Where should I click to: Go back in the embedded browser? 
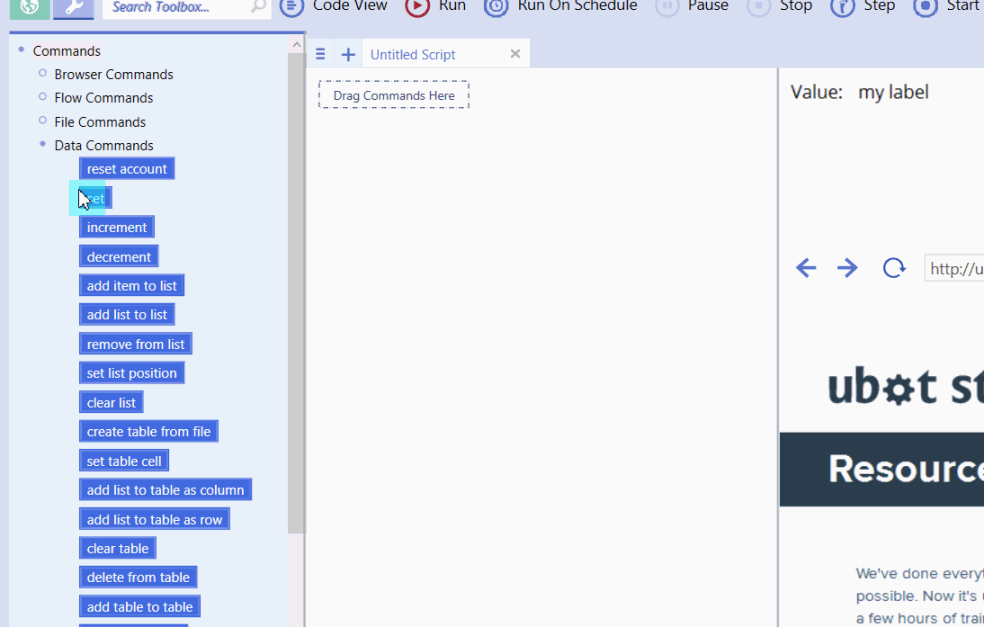[806, 268]
